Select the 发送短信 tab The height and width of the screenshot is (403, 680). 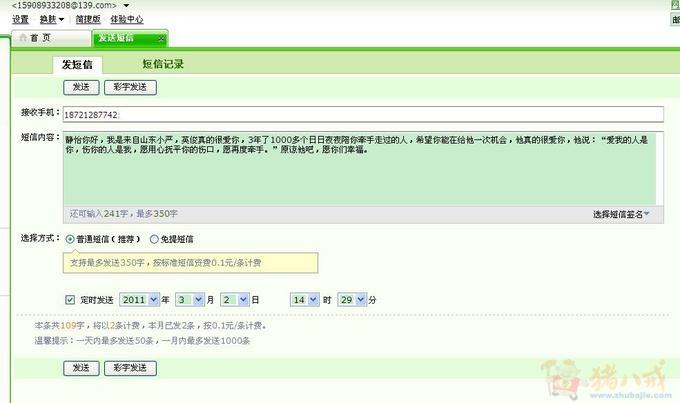130,38
